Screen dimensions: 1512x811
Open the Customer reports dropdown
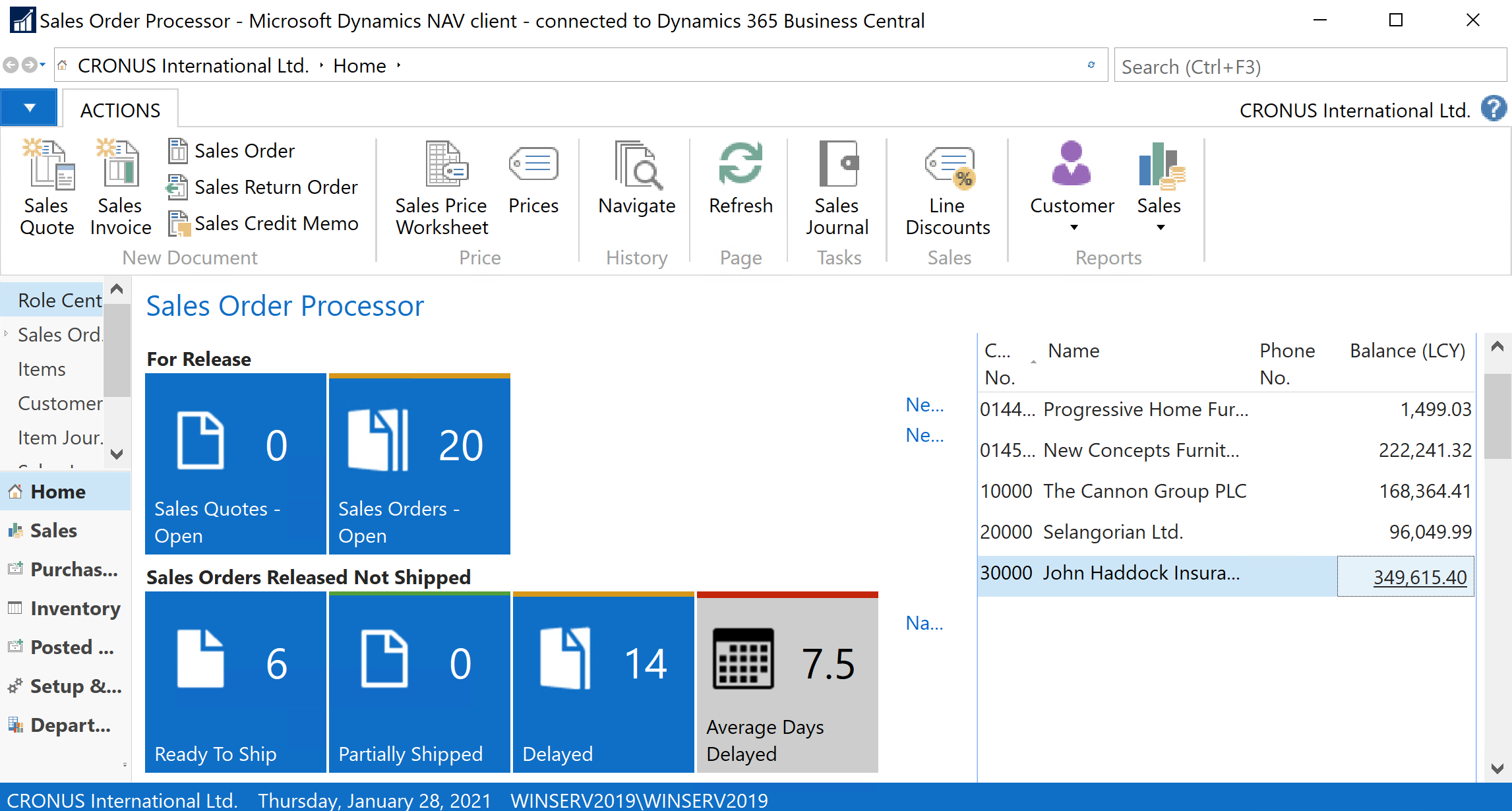(1072, 187)
